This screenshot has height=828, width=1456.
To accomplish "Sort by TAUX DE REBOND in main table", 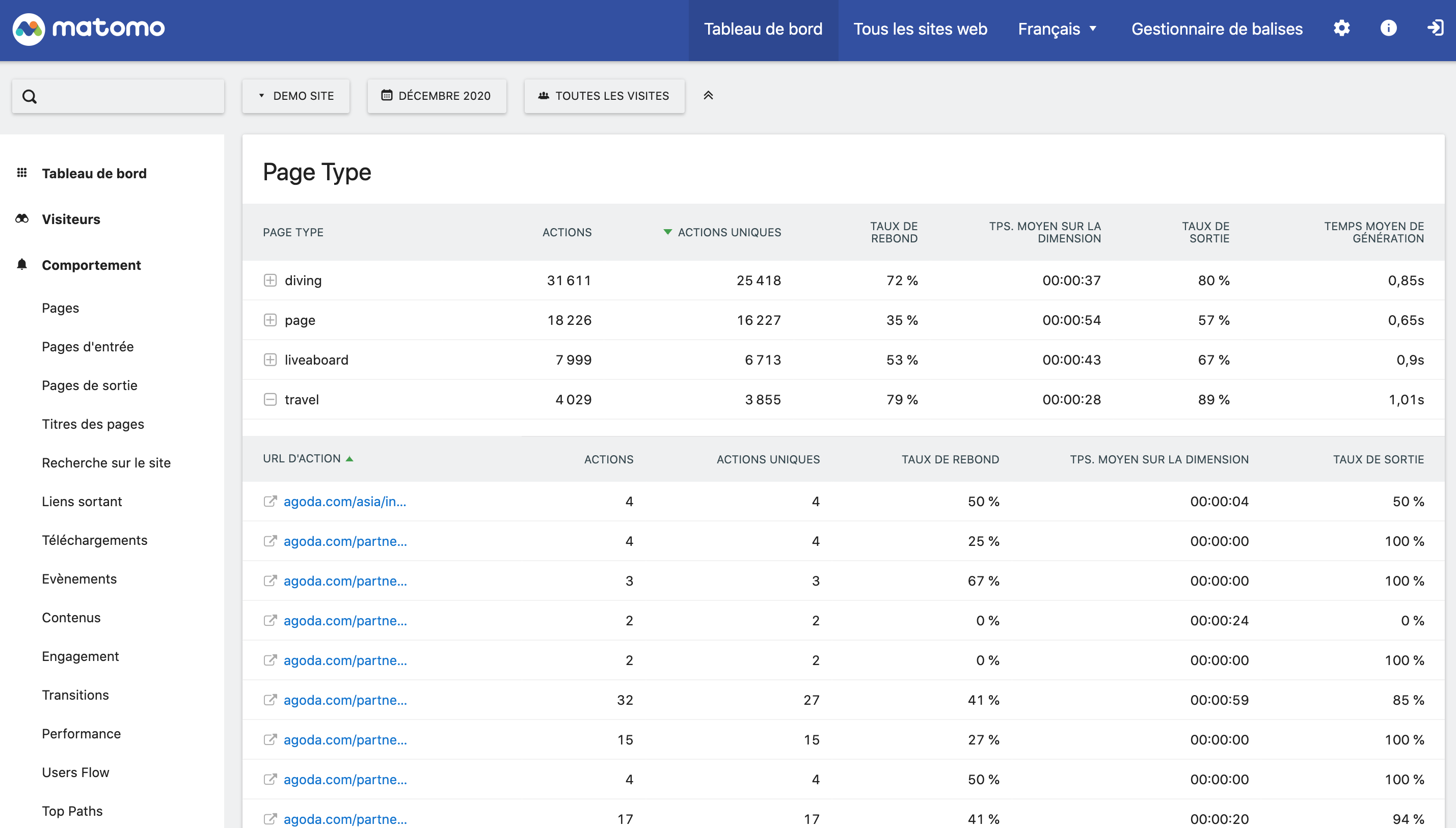I will [x=894, y=233].
